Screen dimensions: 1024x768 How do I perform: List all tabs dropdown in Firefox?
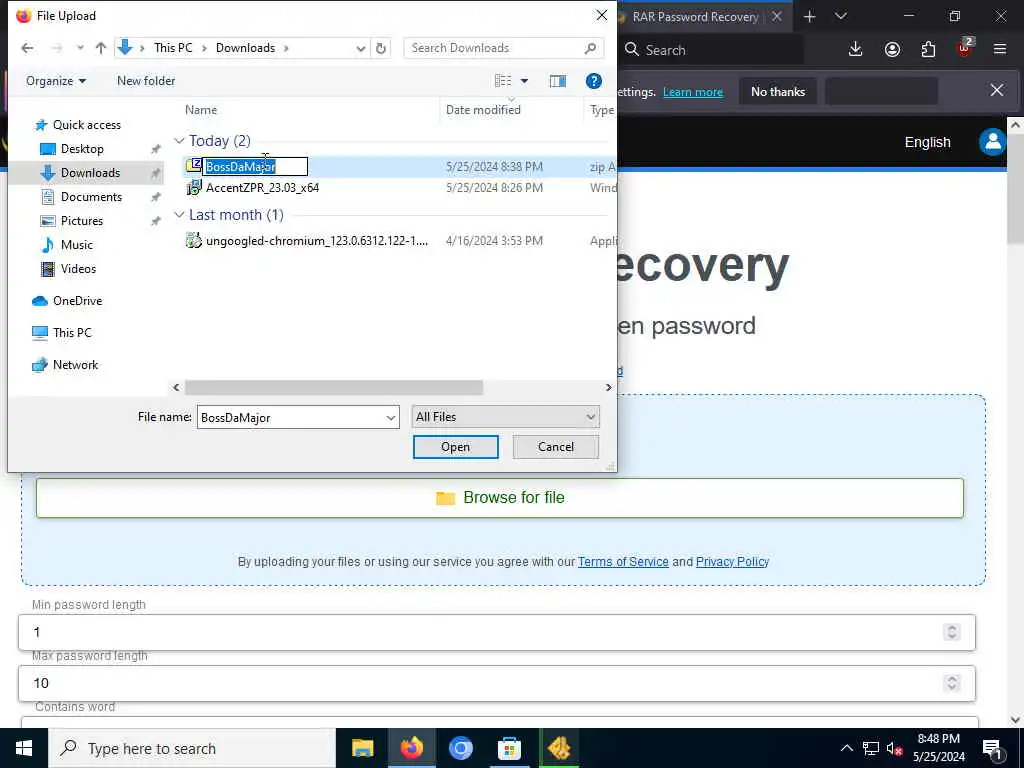click(x=841, y=16)
